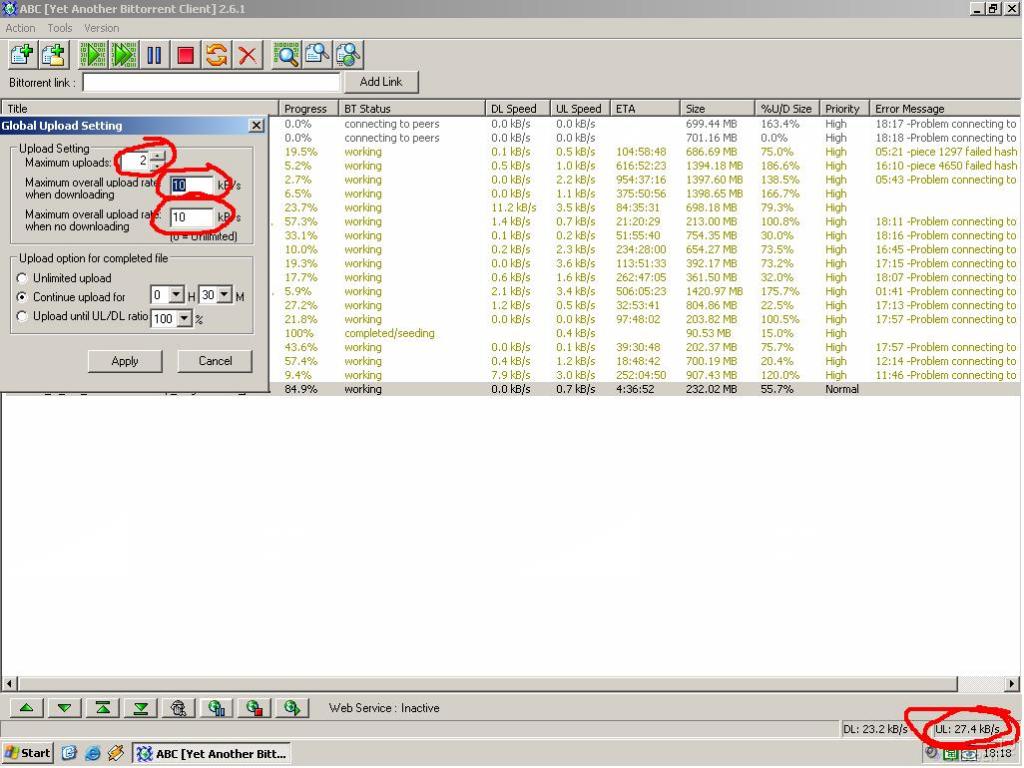Click upload rate field when no downloading

pyautogui.click(x=191, y=217)
